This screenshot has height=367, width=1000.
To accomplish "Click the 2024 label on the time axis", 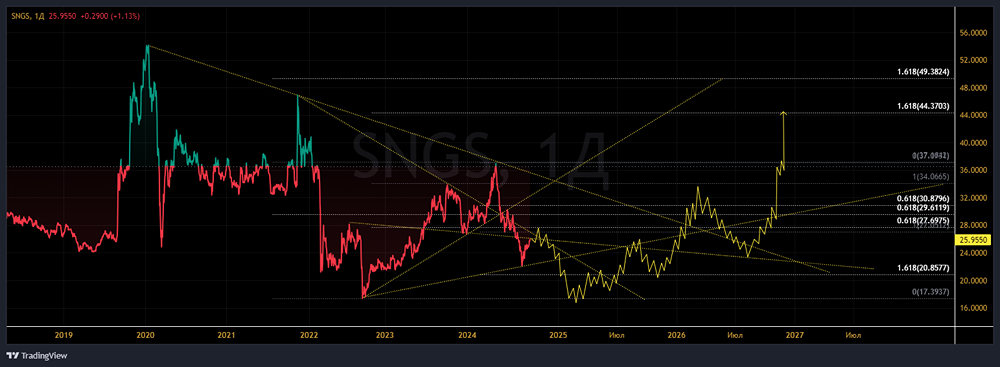I will pyautogui.click(x=467, y=334).
